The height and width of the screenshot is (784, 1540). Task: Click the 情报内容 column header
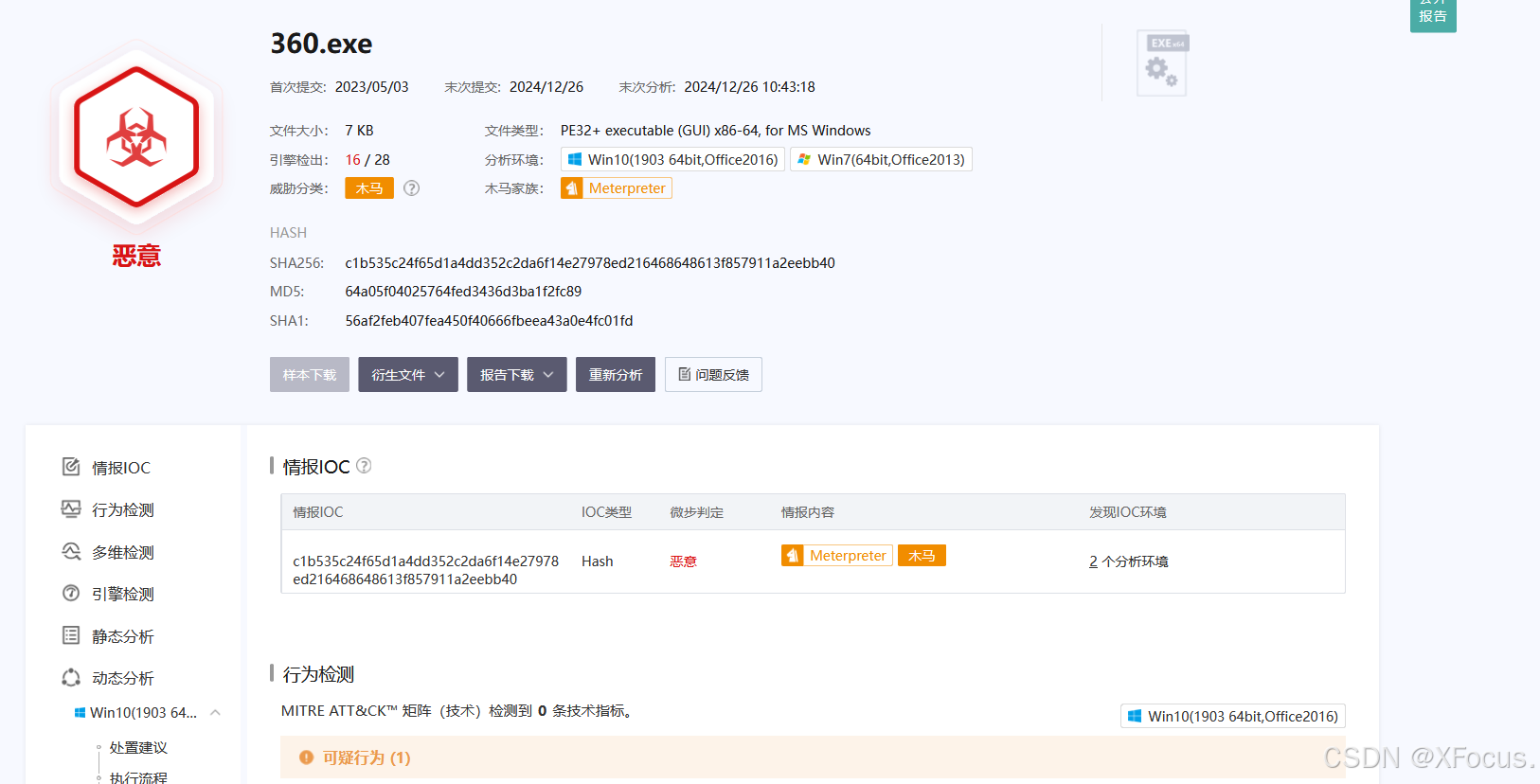click(808, 512)
